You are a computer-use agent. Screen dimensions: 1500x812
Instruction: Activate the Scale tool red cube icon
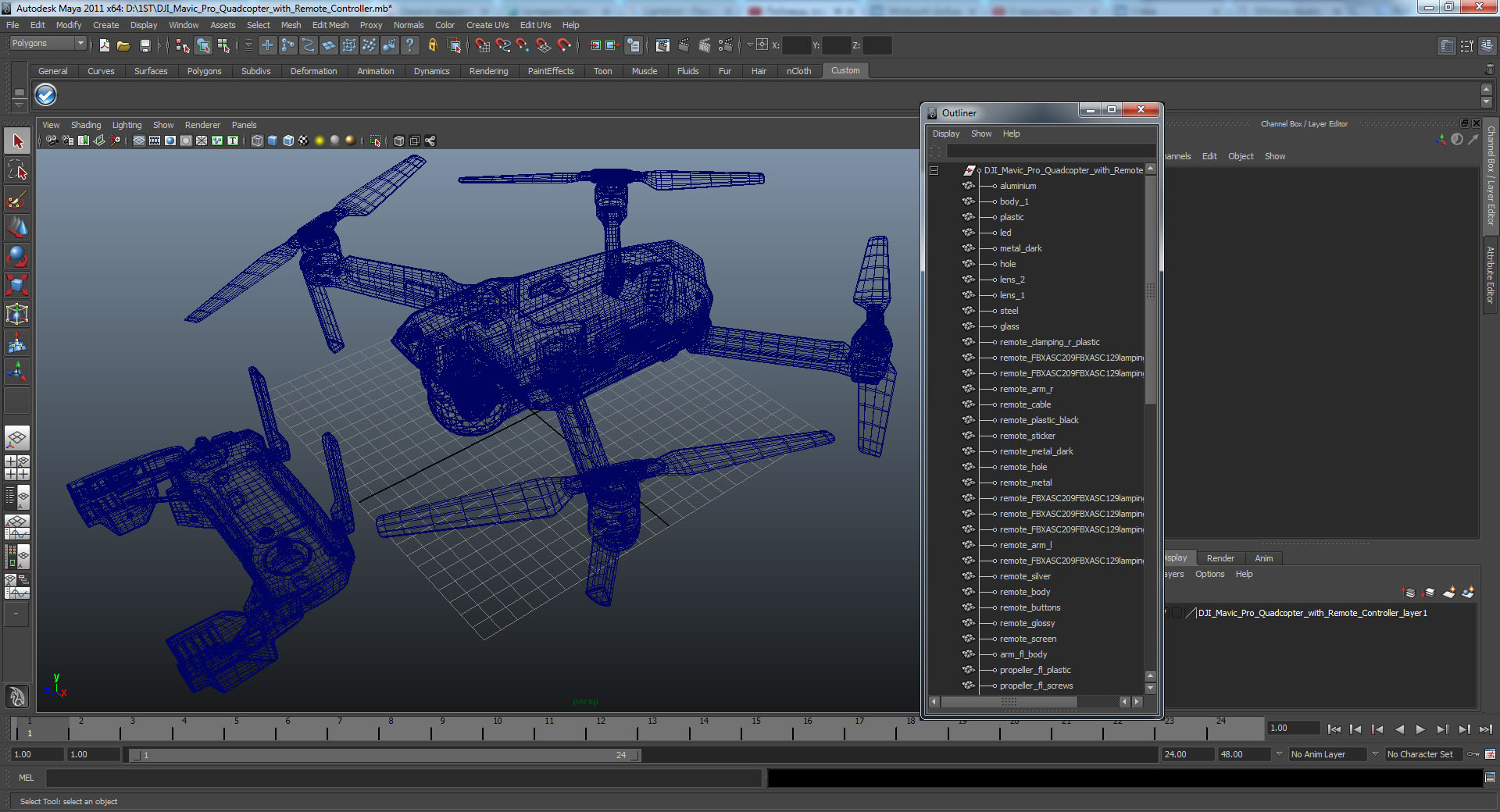[17, 284]
